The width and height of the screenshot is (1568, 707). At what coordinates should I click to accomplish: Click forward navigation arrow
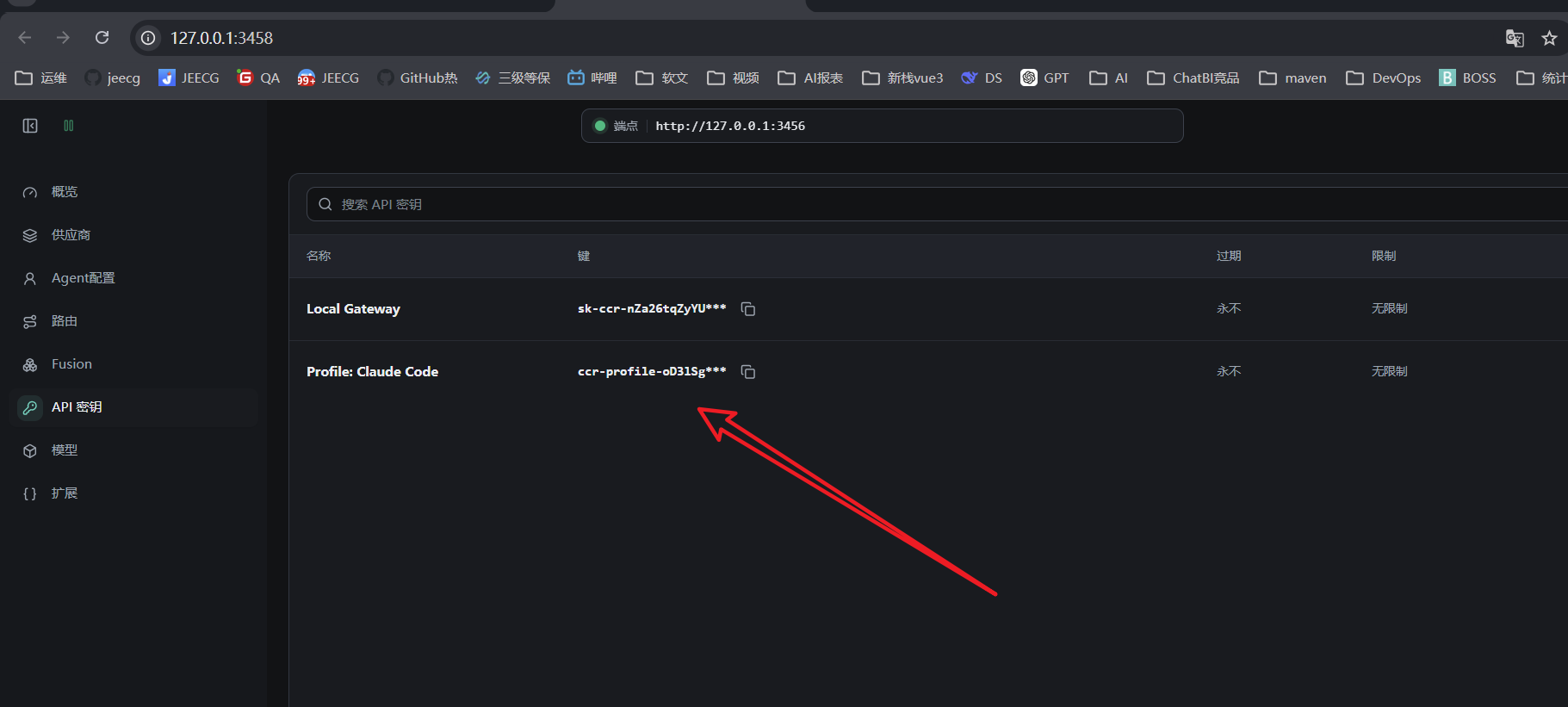click(63, 38)
